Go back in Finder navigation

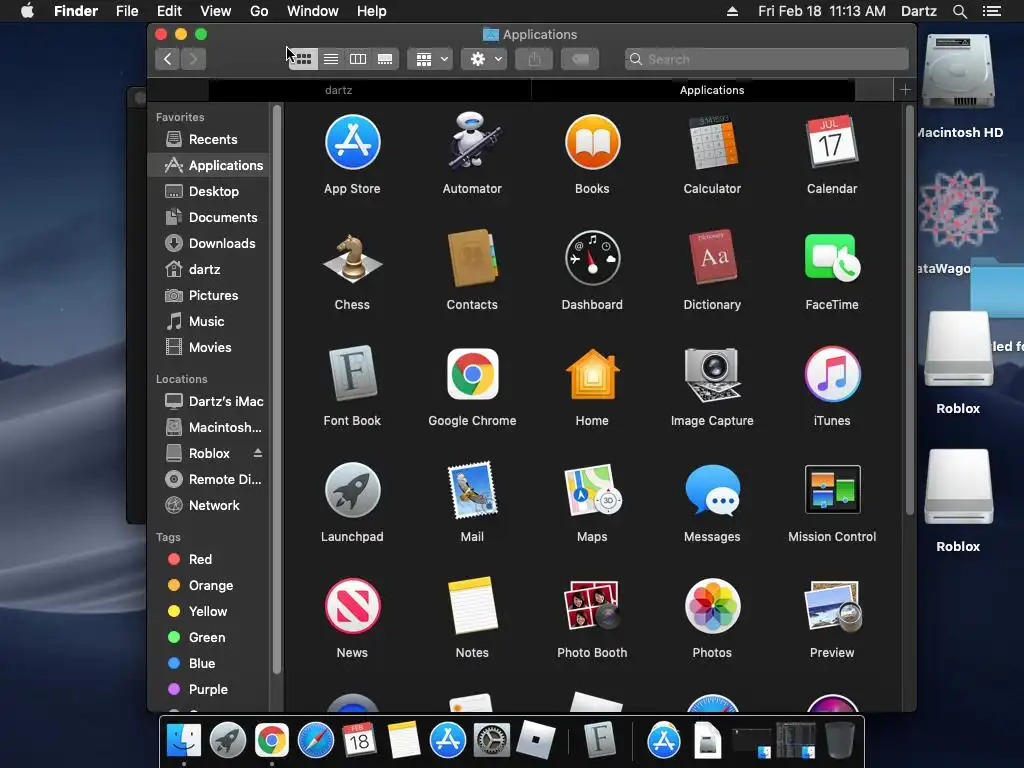pos(168,59)
